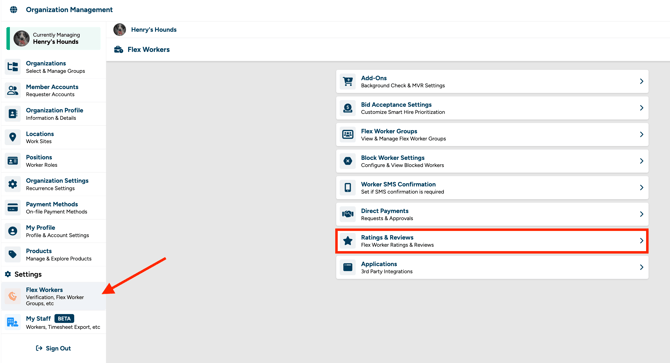Click the My Staff building icon
Image resolution: width=670 pixels, height=363 pixels.
[x=13, y=322]
